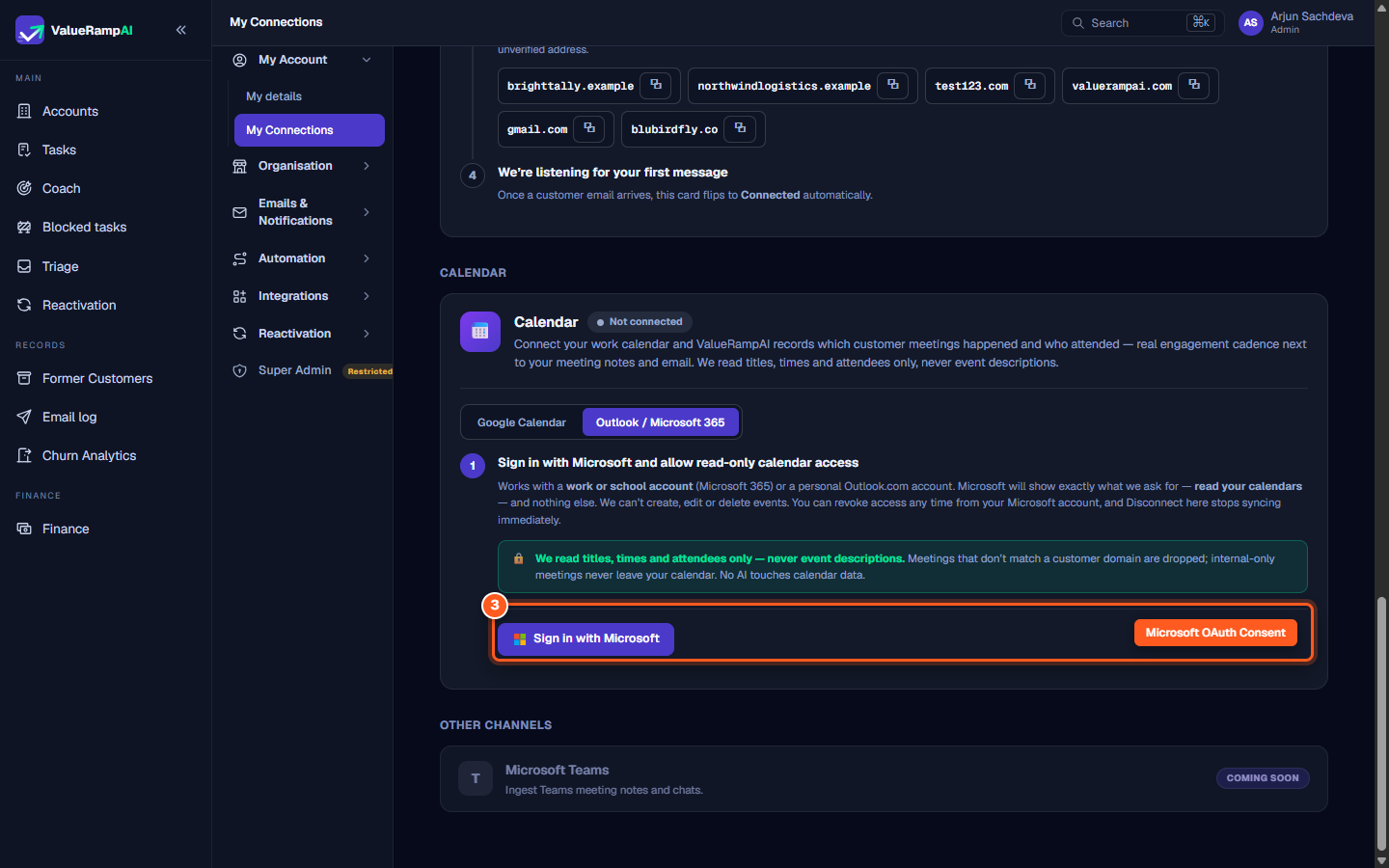Screen dimensions: 1389x868
Task: Click the Automation workflow icon
Action: click(x=239, y=258)
